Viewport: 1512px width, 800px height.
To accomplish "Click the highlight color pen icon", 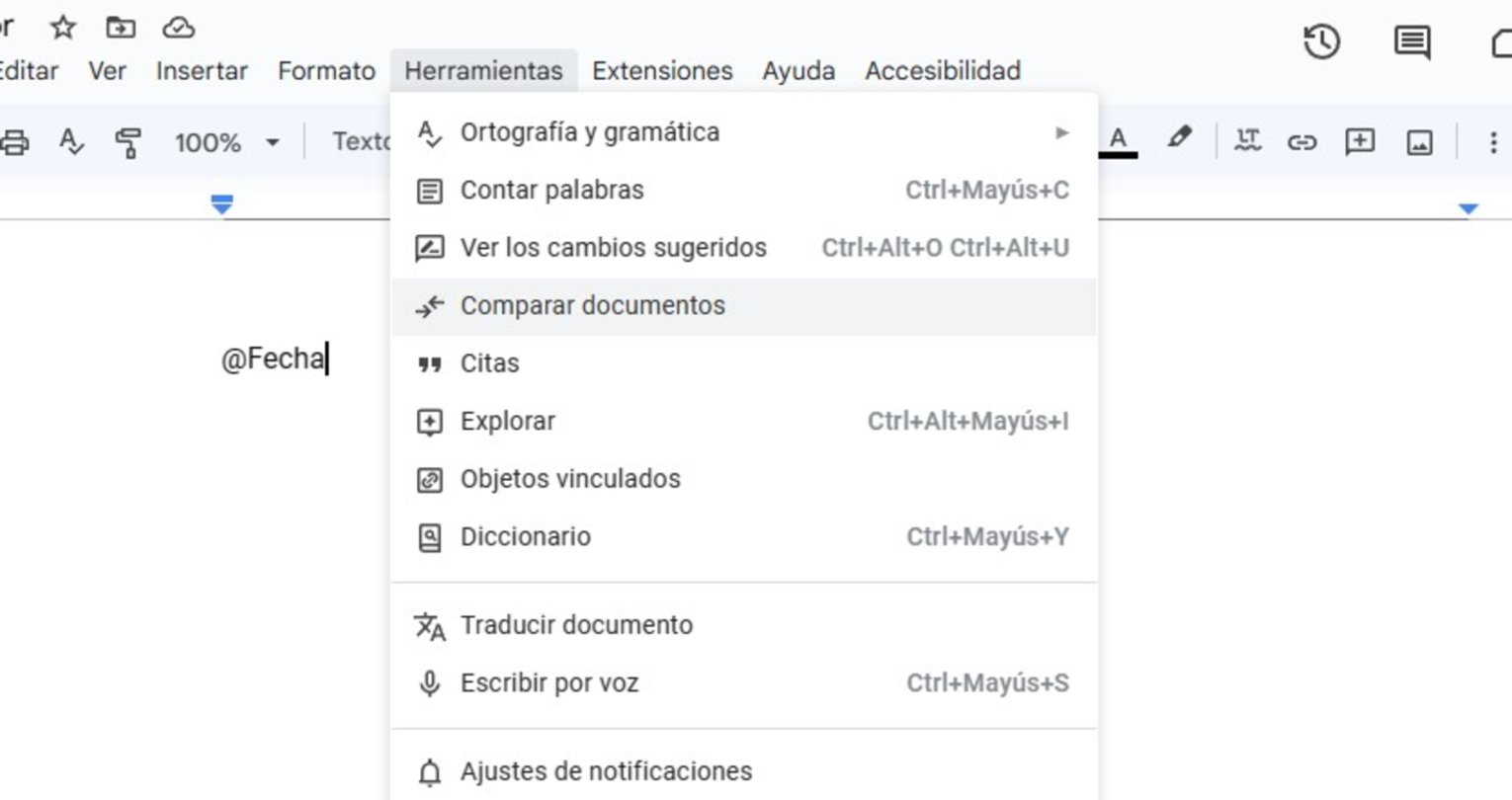I will (x=1178, y=139).
